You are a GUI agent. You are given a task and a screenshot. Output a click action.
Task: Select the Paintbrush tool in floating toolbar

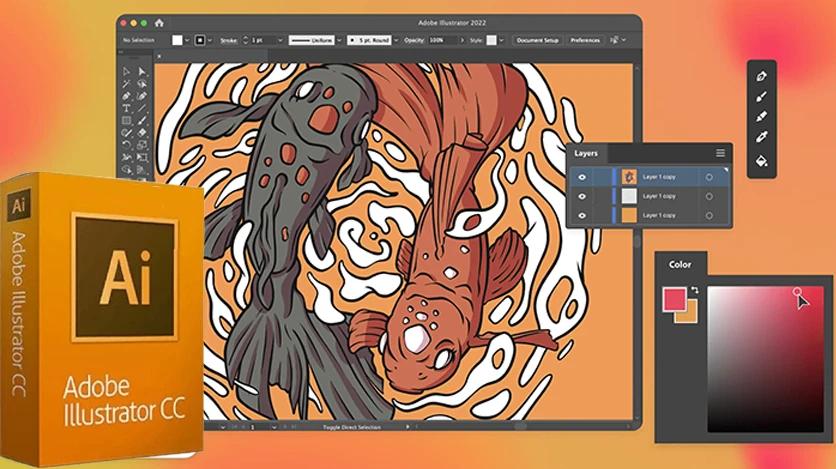click(x=762, y=98)
